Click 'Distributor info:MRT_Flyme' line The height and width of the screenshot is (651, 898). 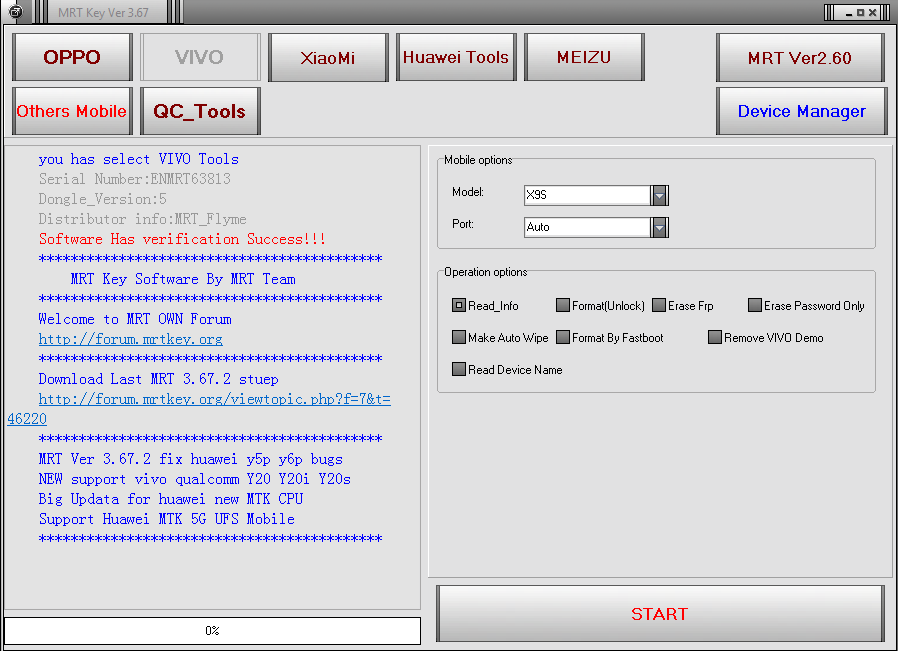click(143, 219)
